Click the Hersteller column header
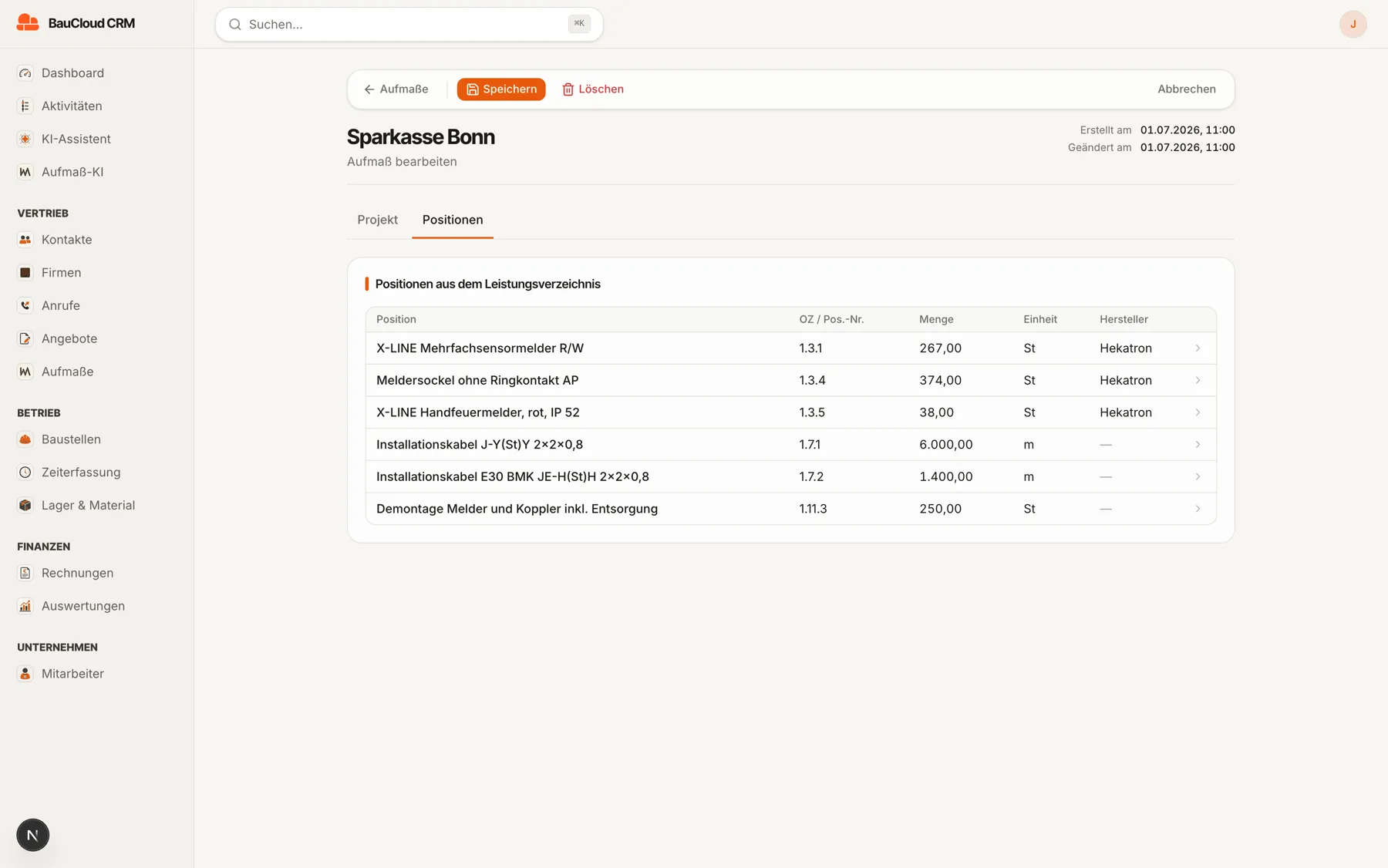Viewport: 1388px width, 868px height. click(1124, 319)
